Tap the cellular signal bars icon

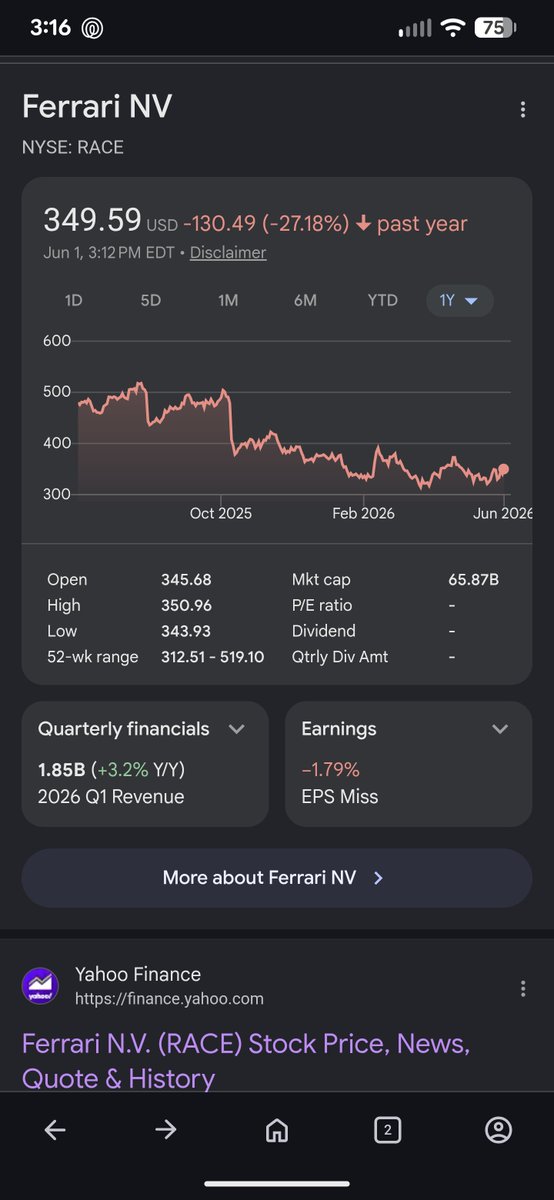coord(415,29)
